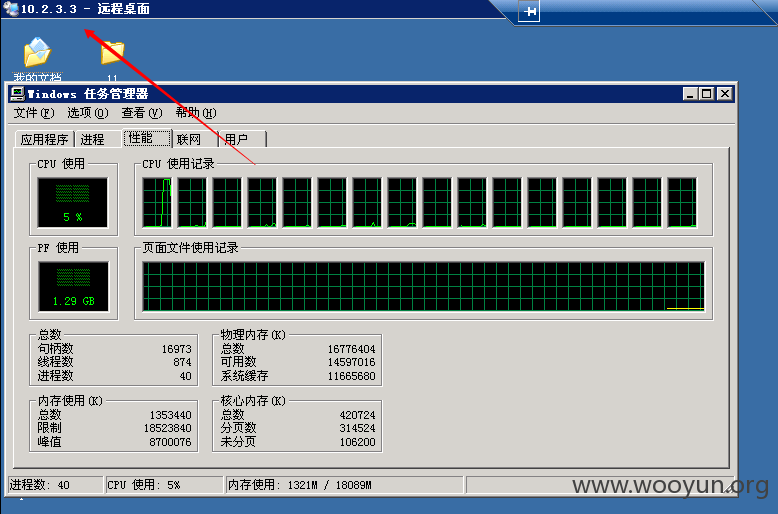Switch to the 应用程序 tab

[x=45, y=139]
